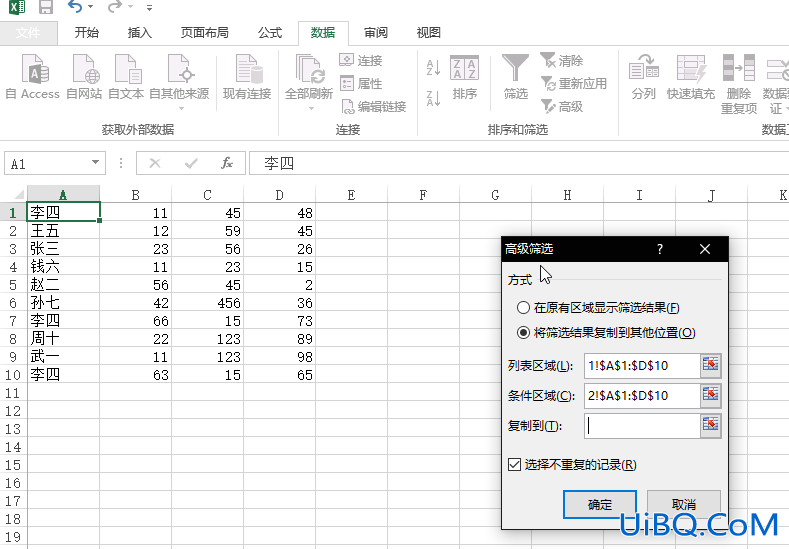Select cell containing 孙七
789x549 pixels.
pyautogui.click(x=63, y=303)
